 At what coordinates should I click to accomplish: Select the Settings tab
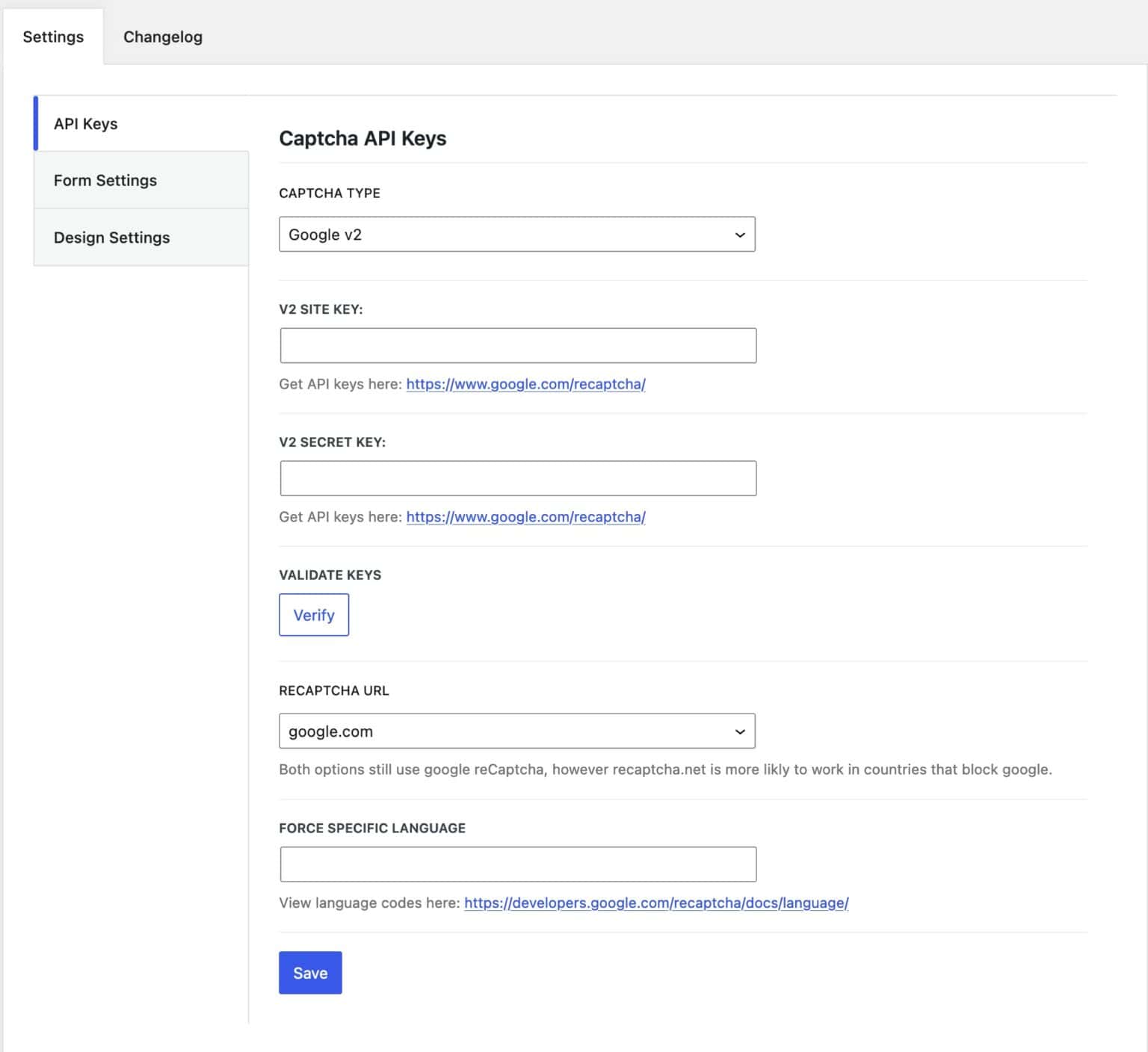click(x=52, y=36)
